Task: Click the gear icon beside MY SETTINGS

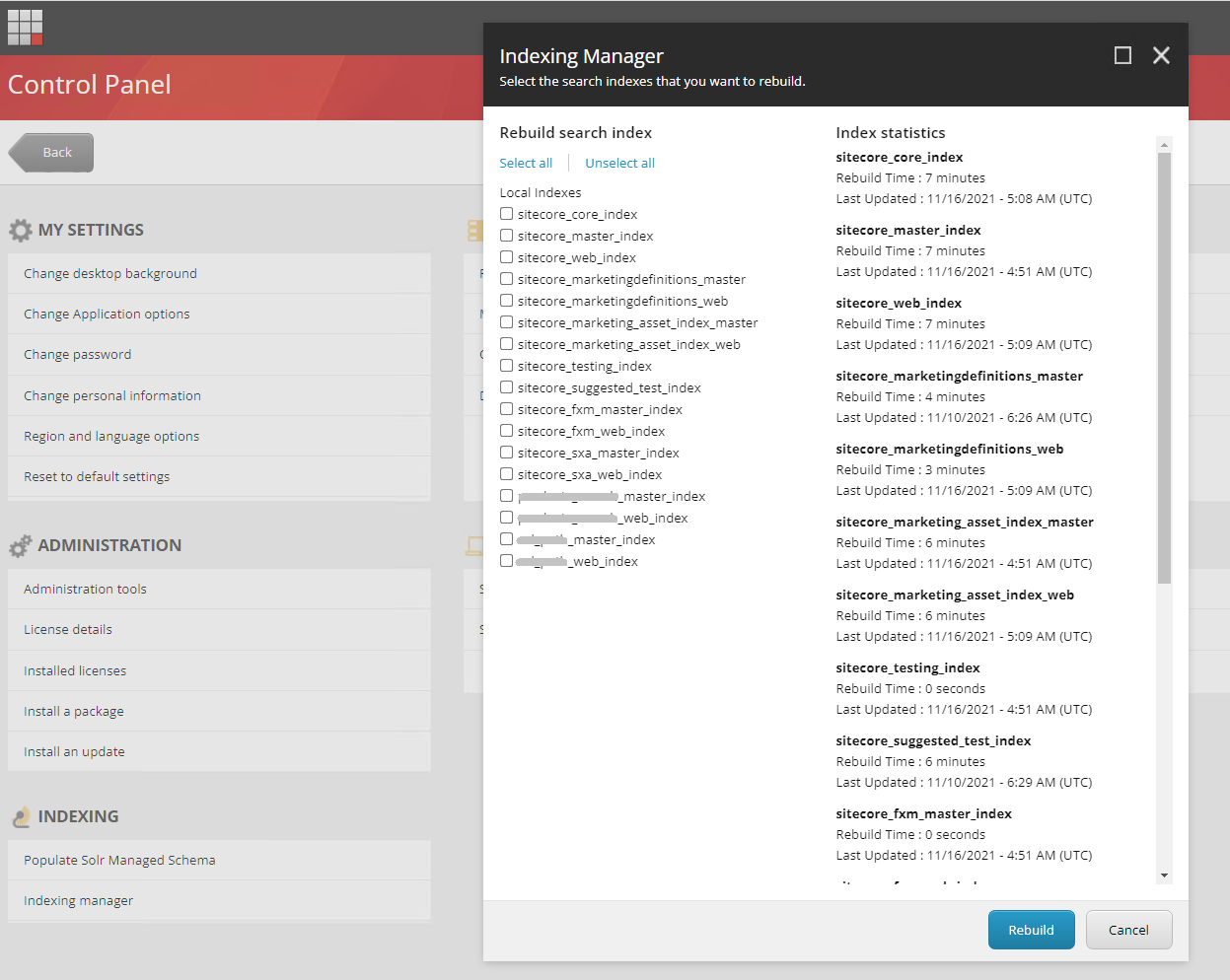Action: coord(21,229)
